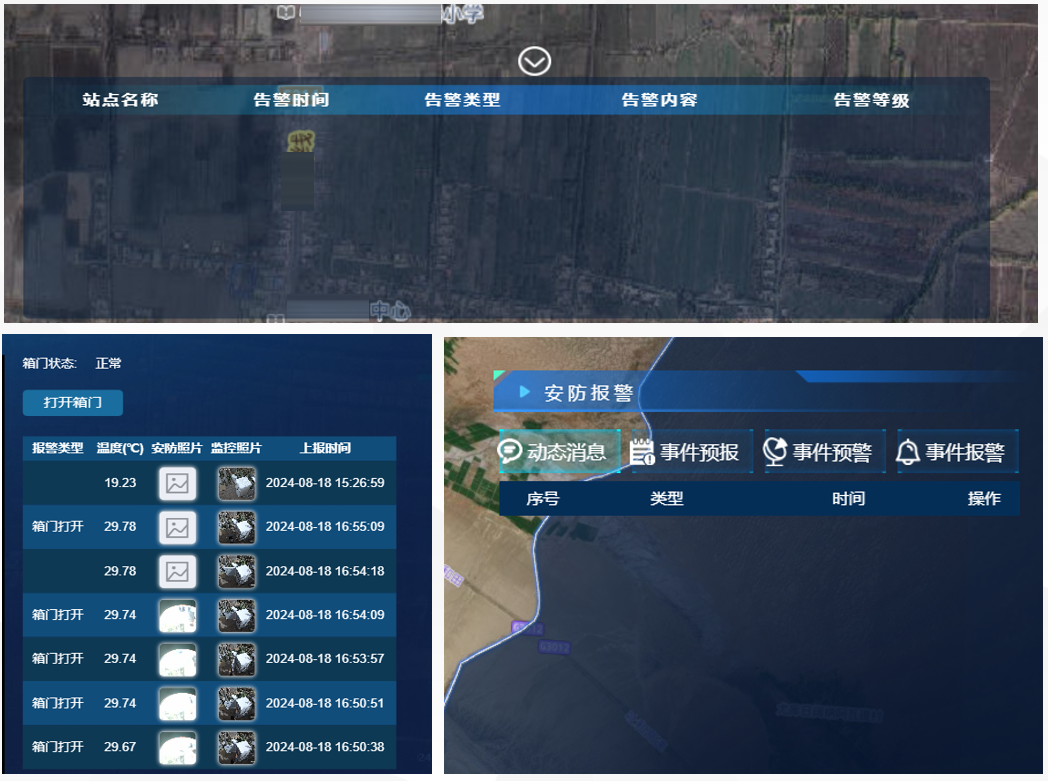Open the security photo icon in the 16:54:18 row
Screen dimensions: 1048x781
click(x=177, y=571)
